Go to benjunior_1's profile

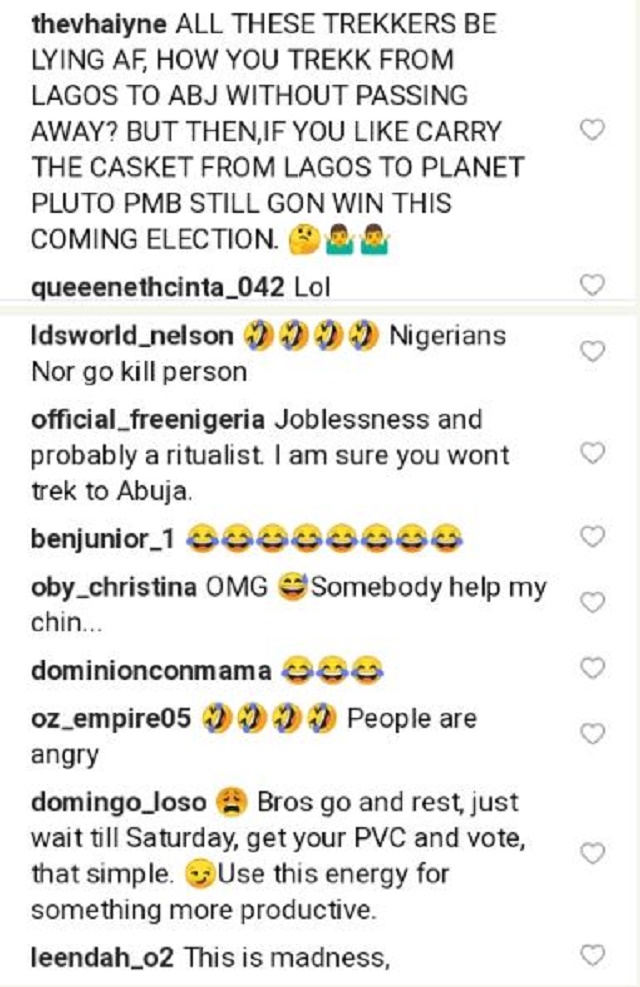pos(103,538)
